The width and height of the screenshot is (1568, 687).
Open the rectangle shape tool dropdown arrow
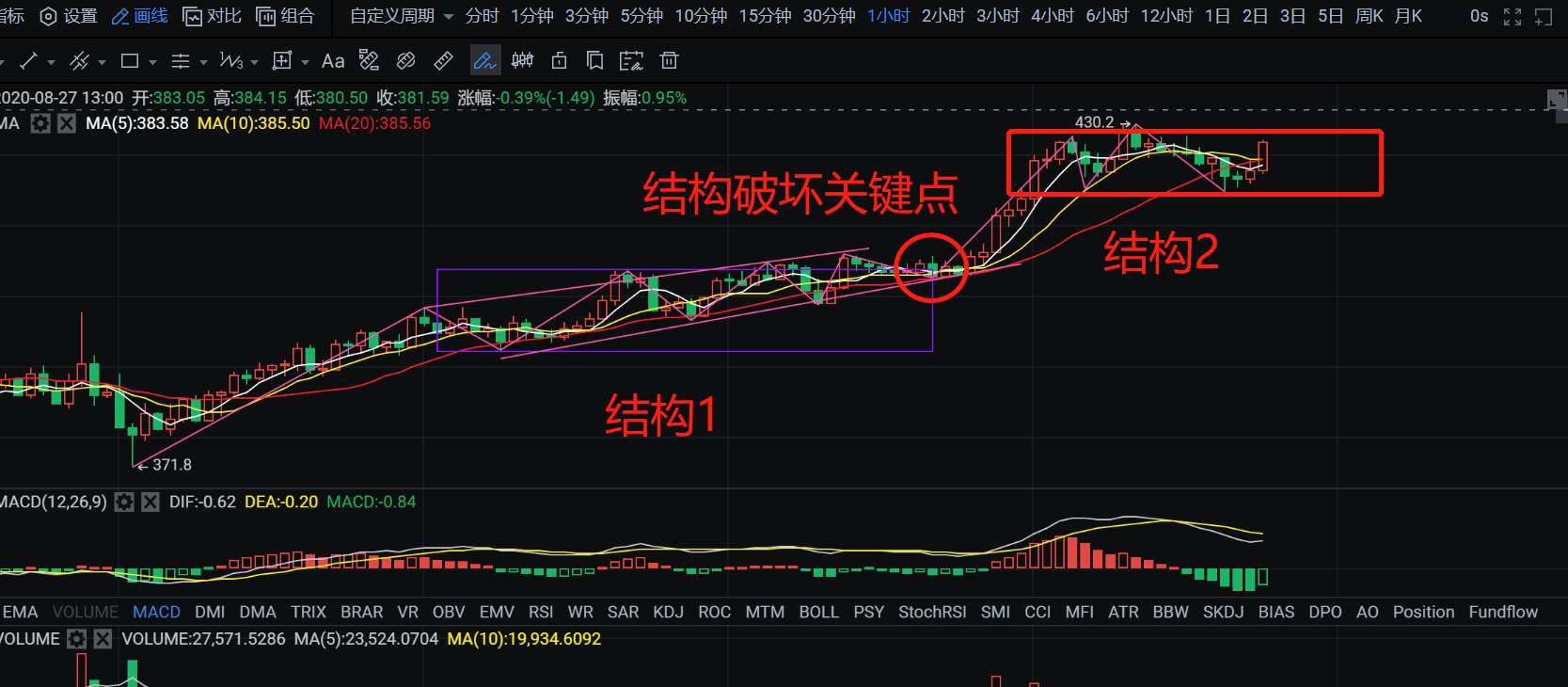click(152, 62)
